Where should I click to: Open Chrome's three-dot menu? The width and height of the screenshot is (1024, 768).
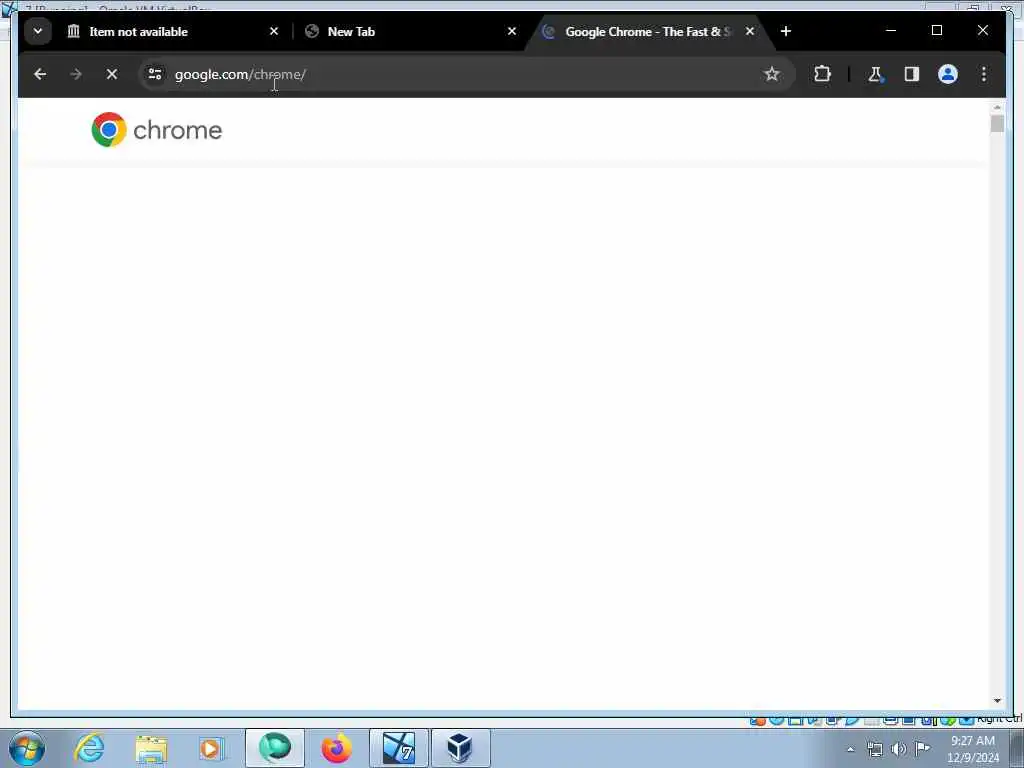984,74
